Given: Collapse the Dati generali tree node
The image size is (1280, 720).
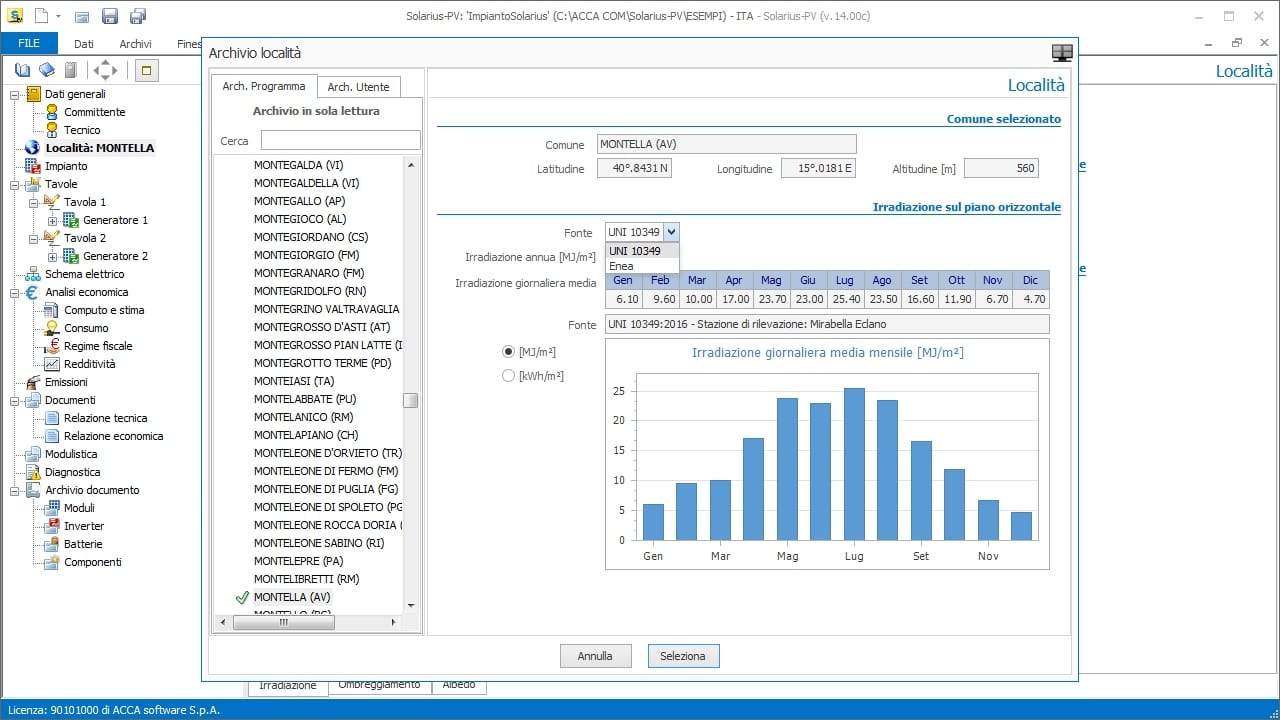Looking at the screenshot, I should pyautogui.click(x=15, y=94).
